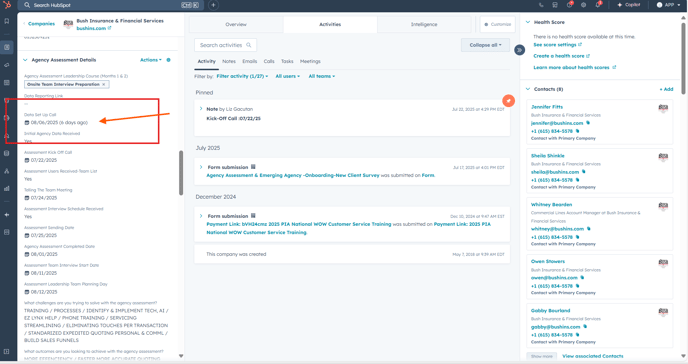The image size is (688, 364).
Task: Open Agency Assessment & Emerging Agency survey link
Action: click(293, 175)
